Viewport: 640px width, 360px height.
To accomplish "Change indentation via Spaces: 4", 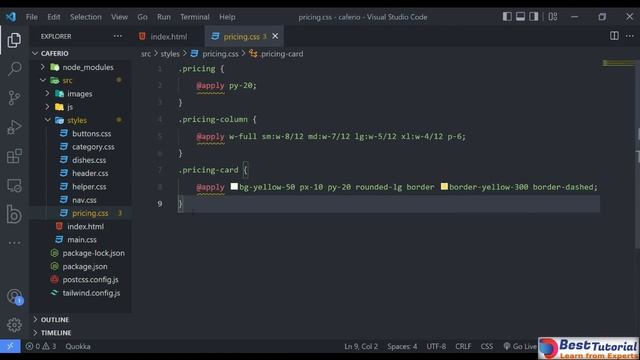I will [402, 346].
